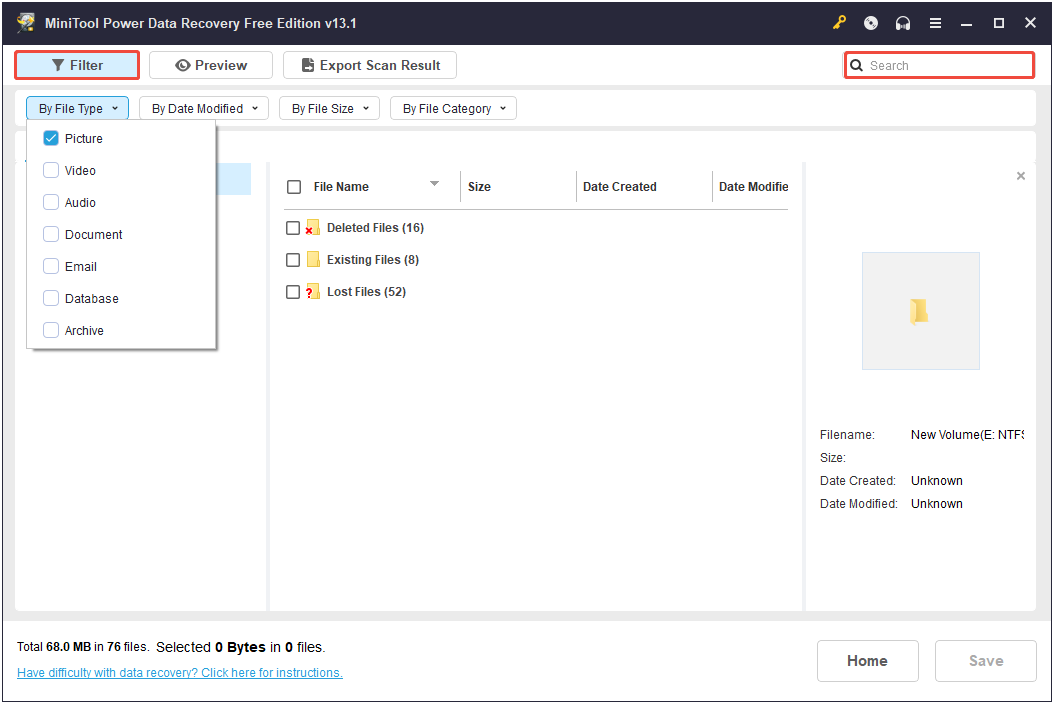Click Export Scan Result button
The width and height of the screenshot is (1055, 706).
[x=370, y=65]
